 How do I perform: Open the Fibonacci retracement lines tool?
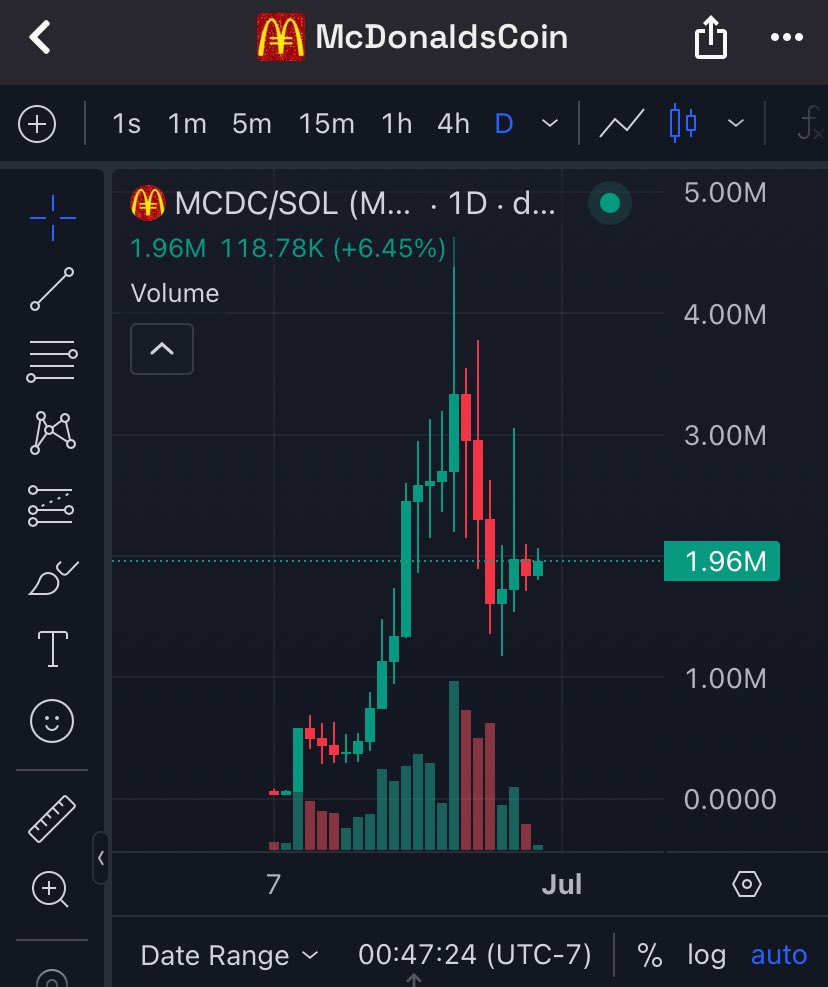click(x=52, y=361)
